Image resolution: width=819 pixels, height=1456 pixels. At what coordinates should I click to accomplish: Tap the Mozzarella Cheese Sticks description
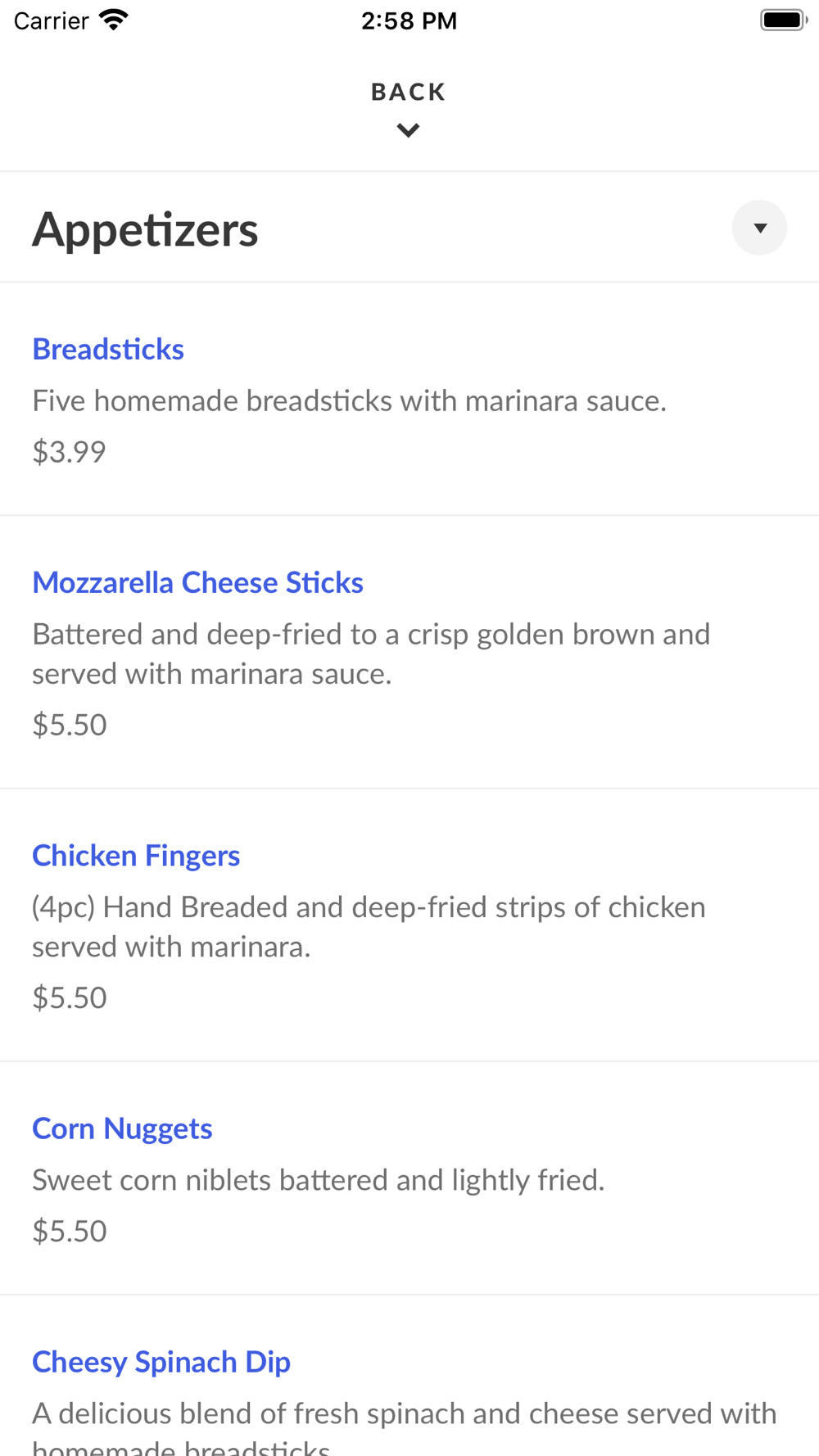(370, 653)
